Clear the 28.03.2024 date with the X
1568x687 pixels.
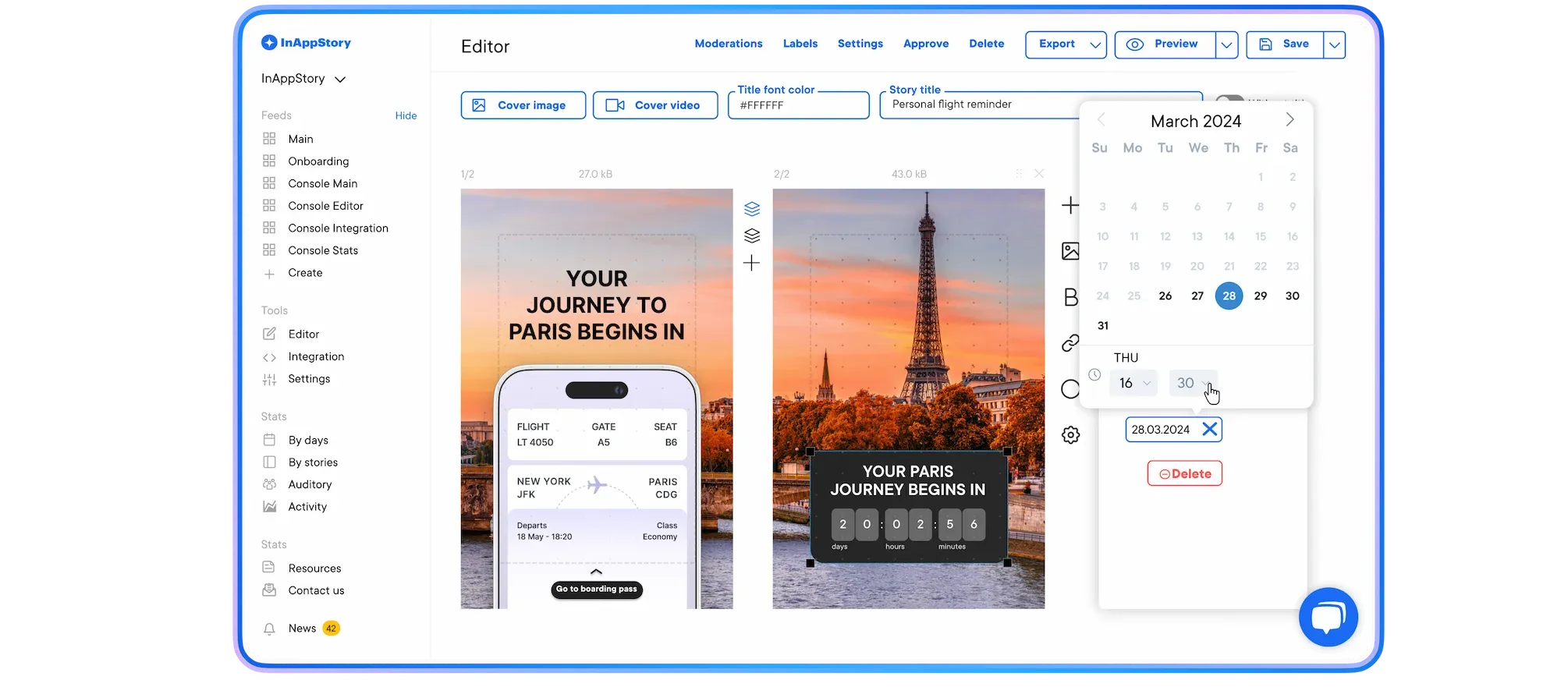coord(1209,429)
